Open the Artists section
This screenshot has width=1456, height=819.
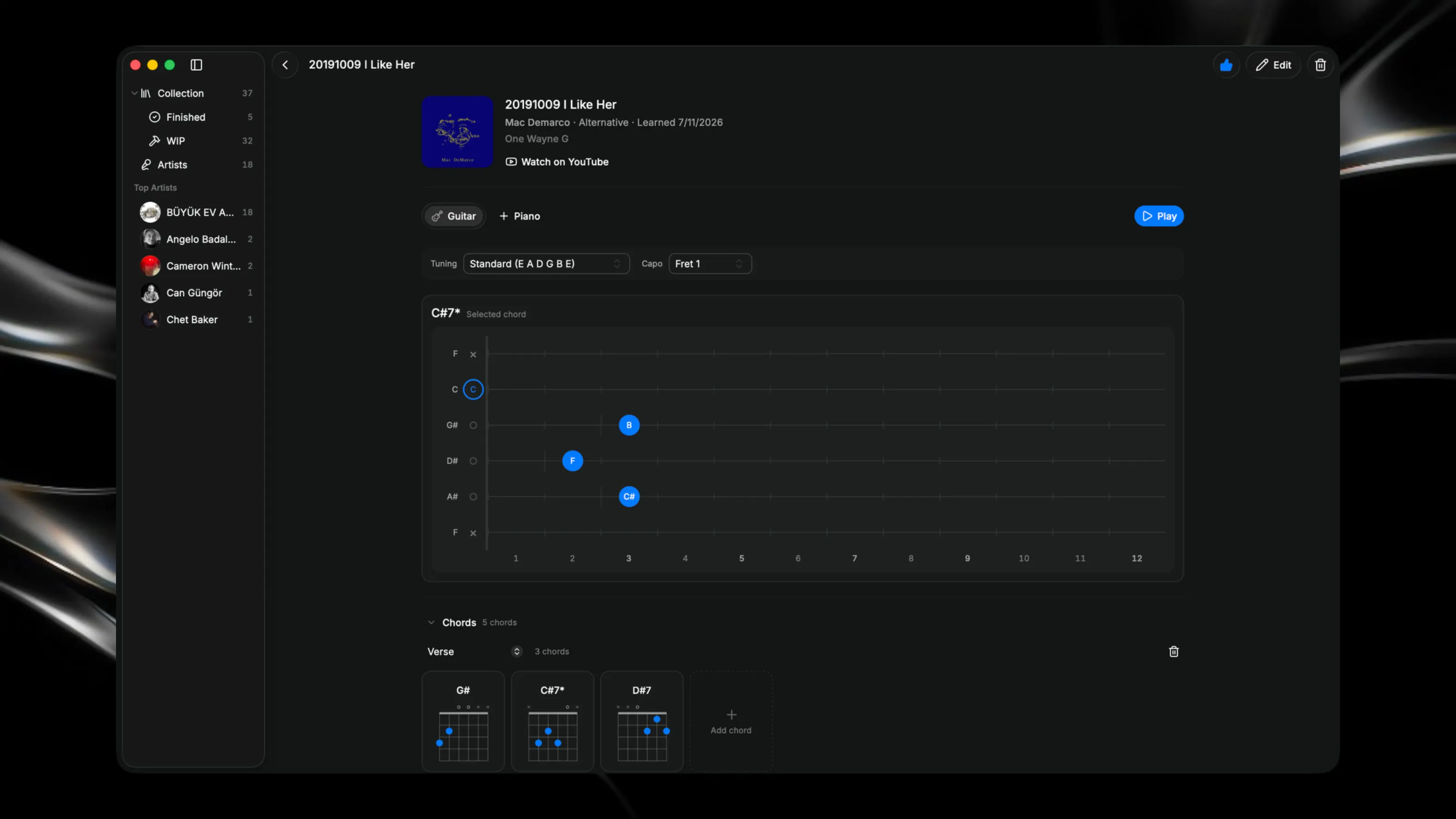[x=193, y=164]
